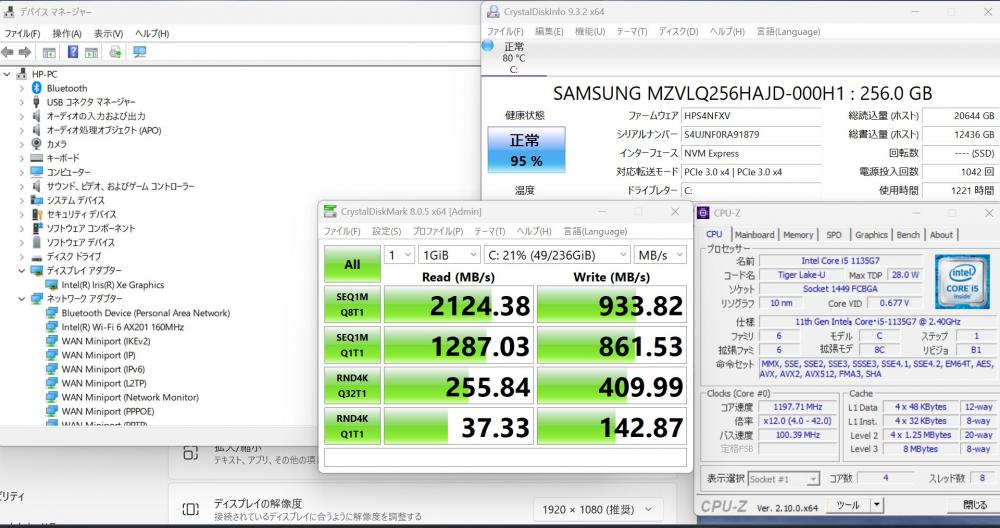
Task: Open the test count dropdown in CrystalDiskMark
Action: (399, 255)
